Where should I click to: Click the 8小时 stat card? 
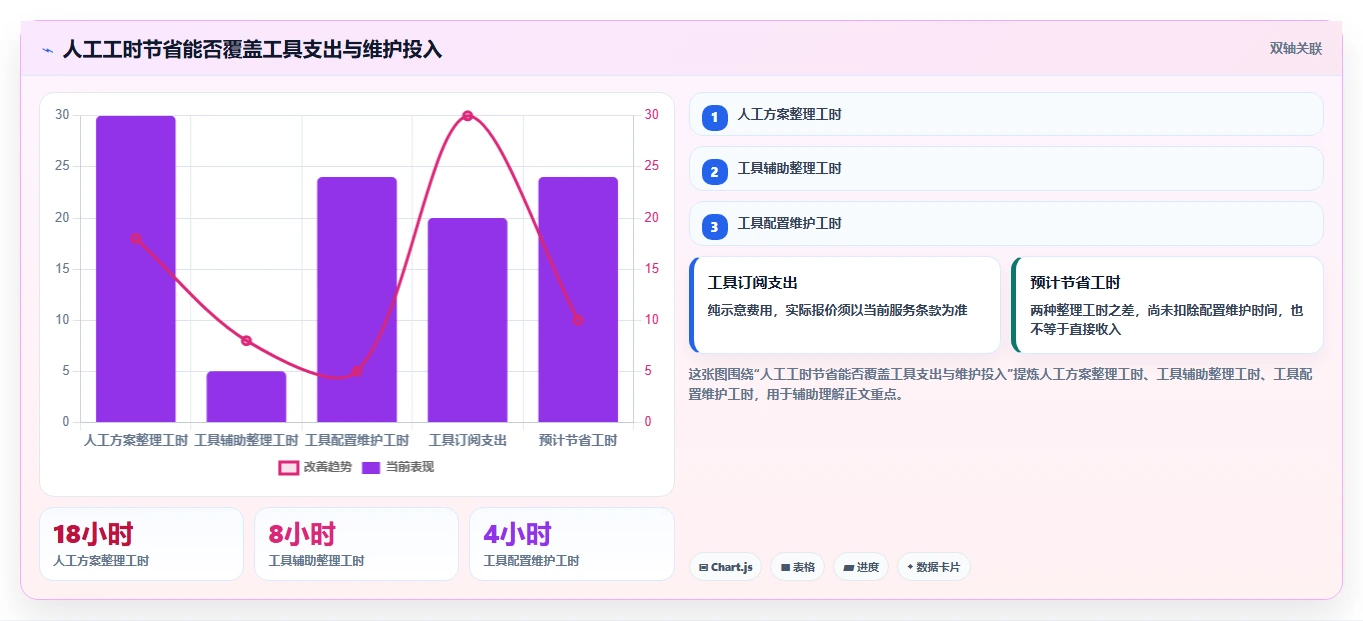pyautogui.click(x=356, y=544)
